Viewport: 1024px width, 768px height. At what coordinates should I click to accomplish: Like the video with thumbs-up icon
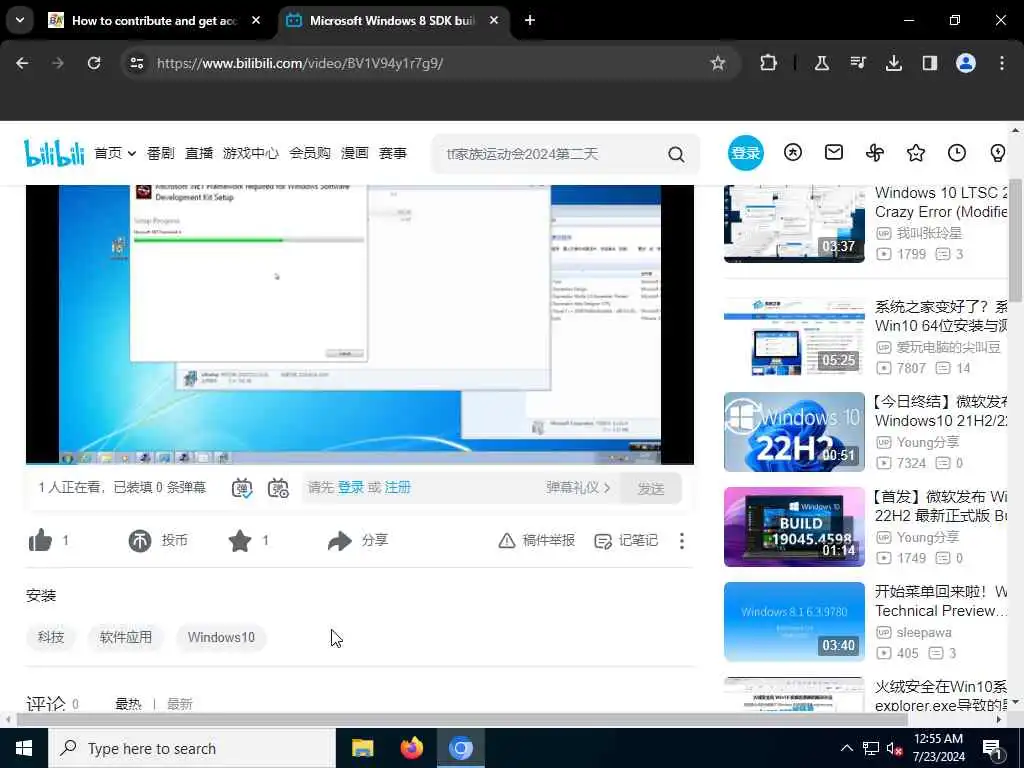pyautogui.click(x=40, y=540)
